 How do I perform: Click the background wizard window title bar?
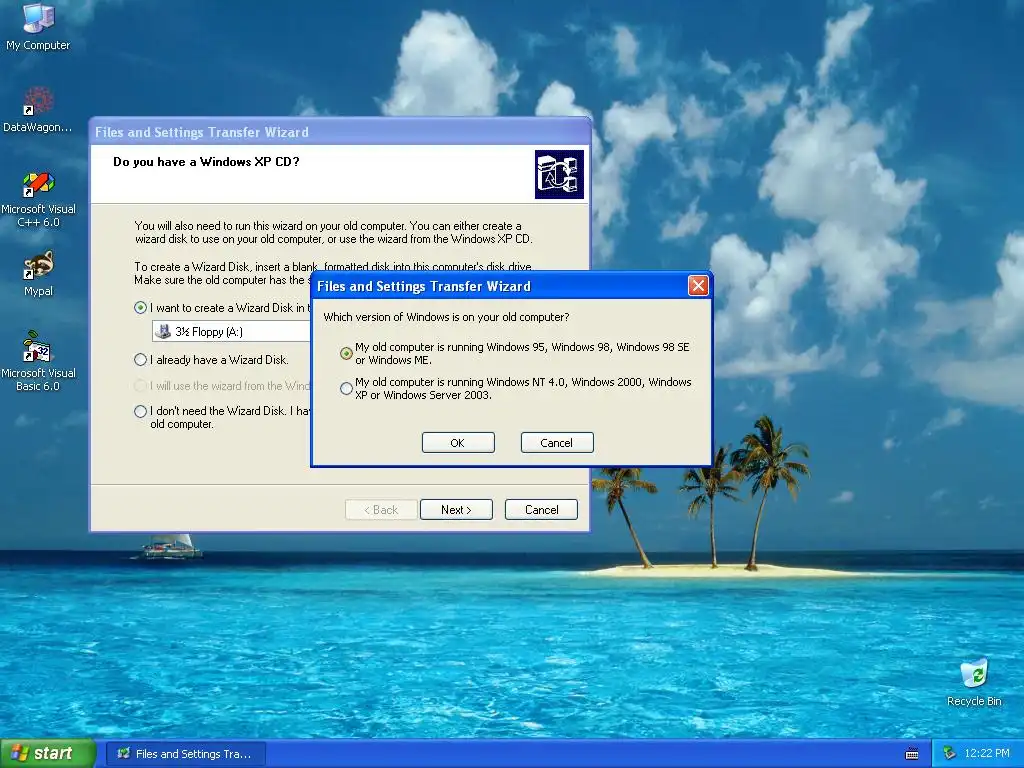coord(340,132)
